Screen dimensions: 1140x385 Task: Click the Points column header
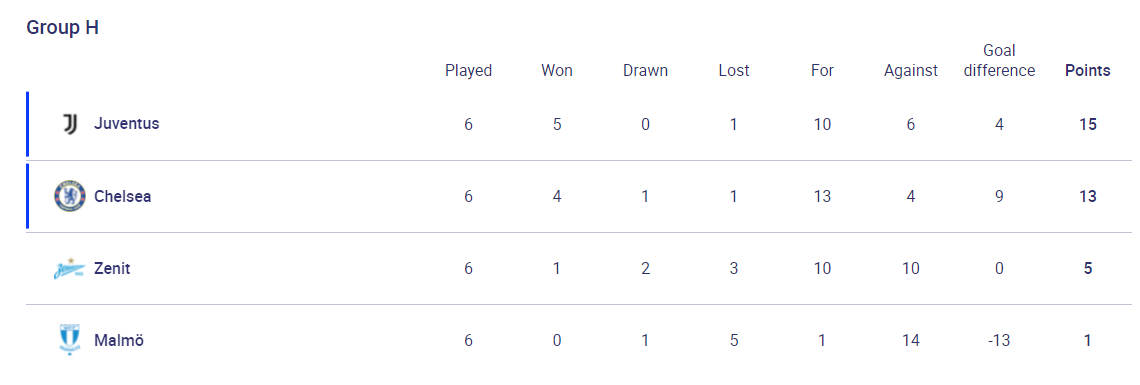[x=1088, y=70]
